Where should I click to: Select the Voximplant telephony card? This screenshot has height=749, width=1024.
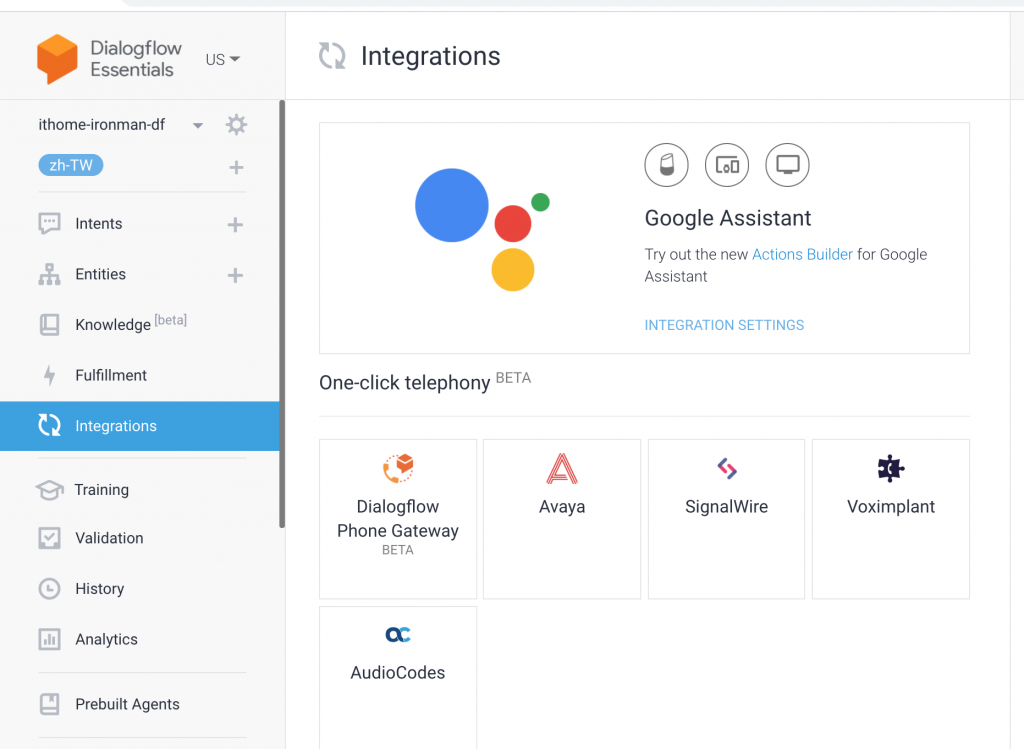click(x=891, y=519)
